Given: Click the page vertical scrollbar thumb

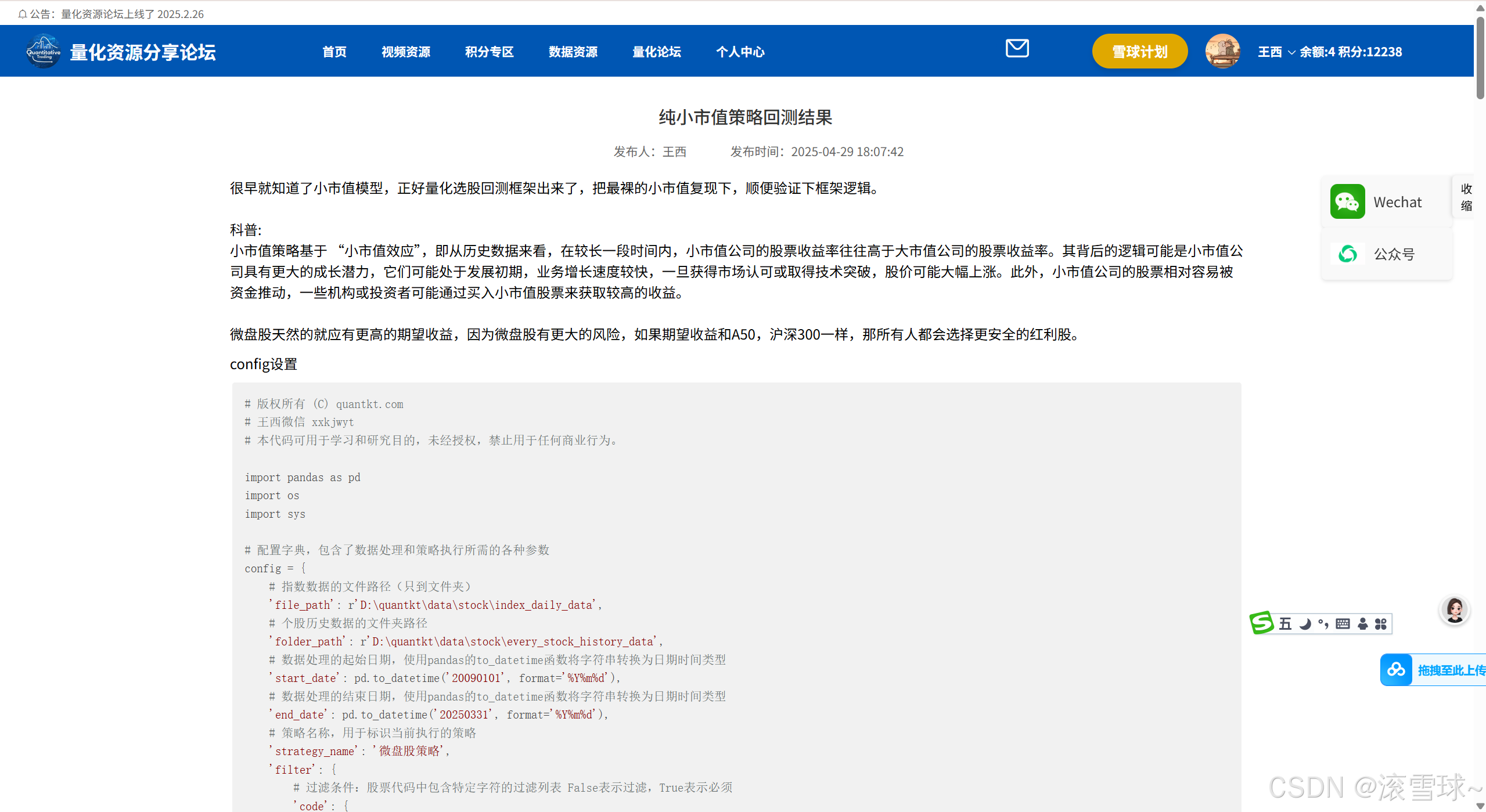Looking at the screenshot, I should pyautogui.click(x=1480, y=58).
